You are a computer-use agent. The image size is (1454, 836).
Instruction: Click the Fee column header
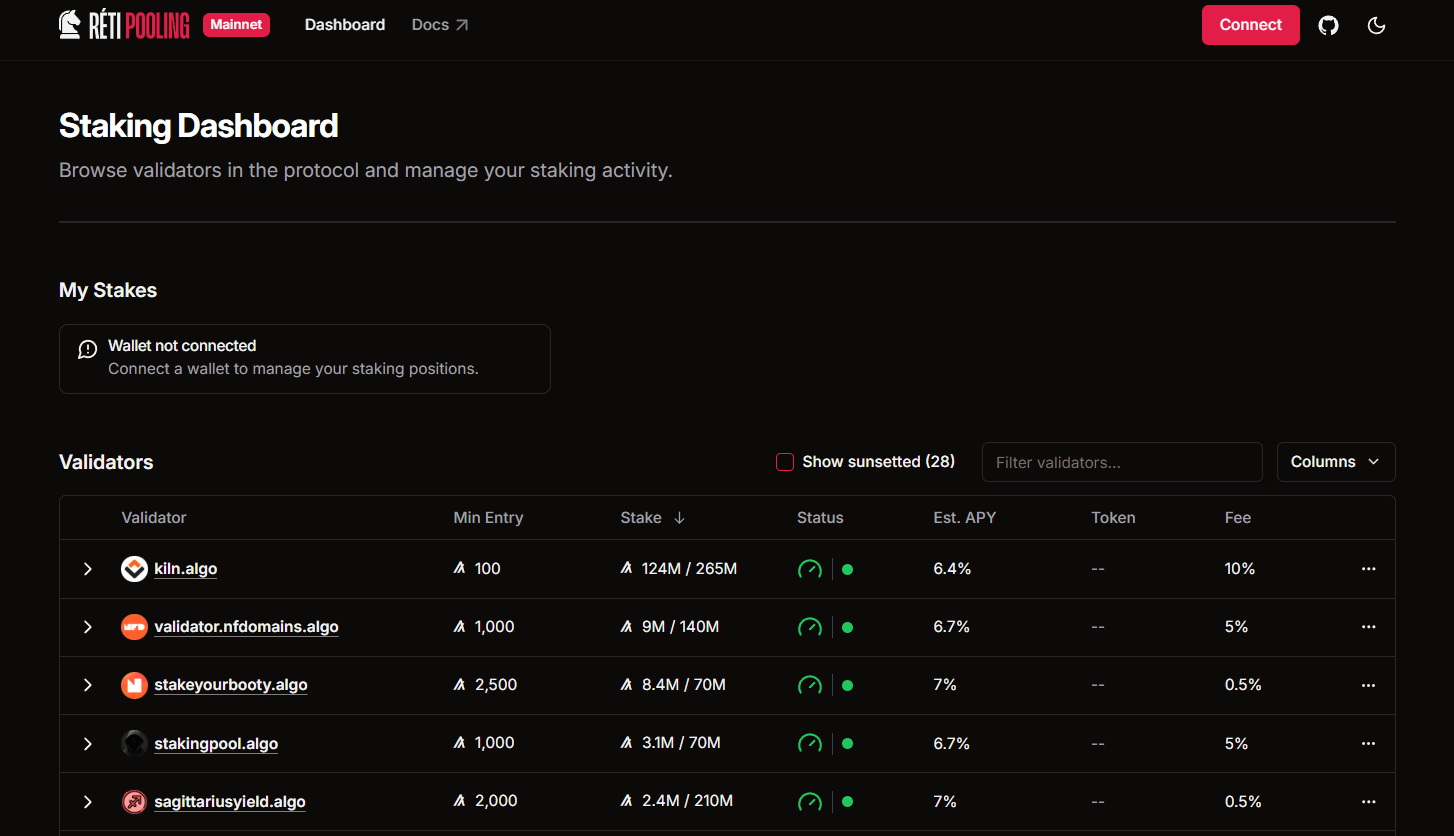click(1238, 518)
